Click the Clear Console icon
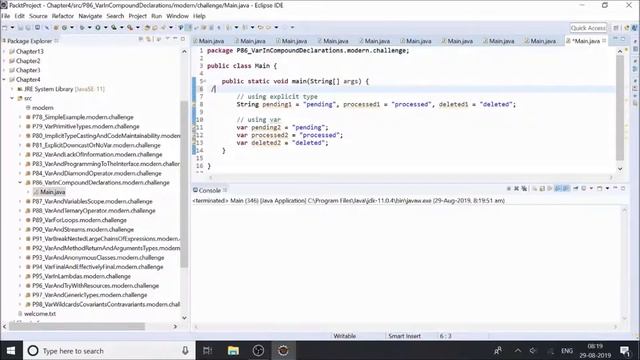This screenshot has width=640, height=360. (534, 189)
